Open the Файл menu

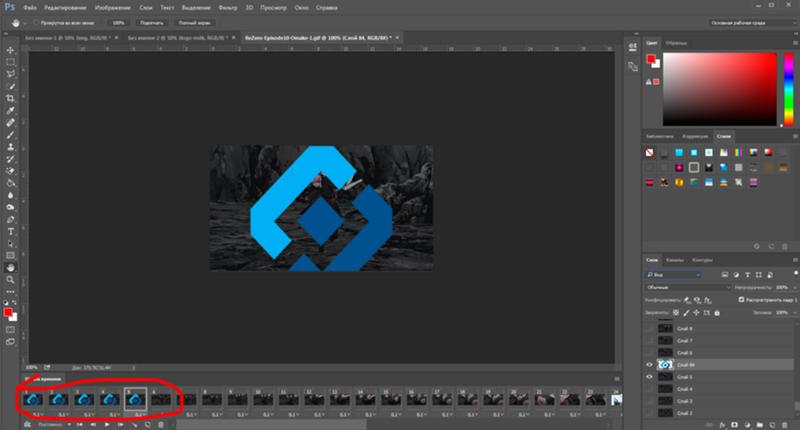pyautogui.click(x=30, y=8)
